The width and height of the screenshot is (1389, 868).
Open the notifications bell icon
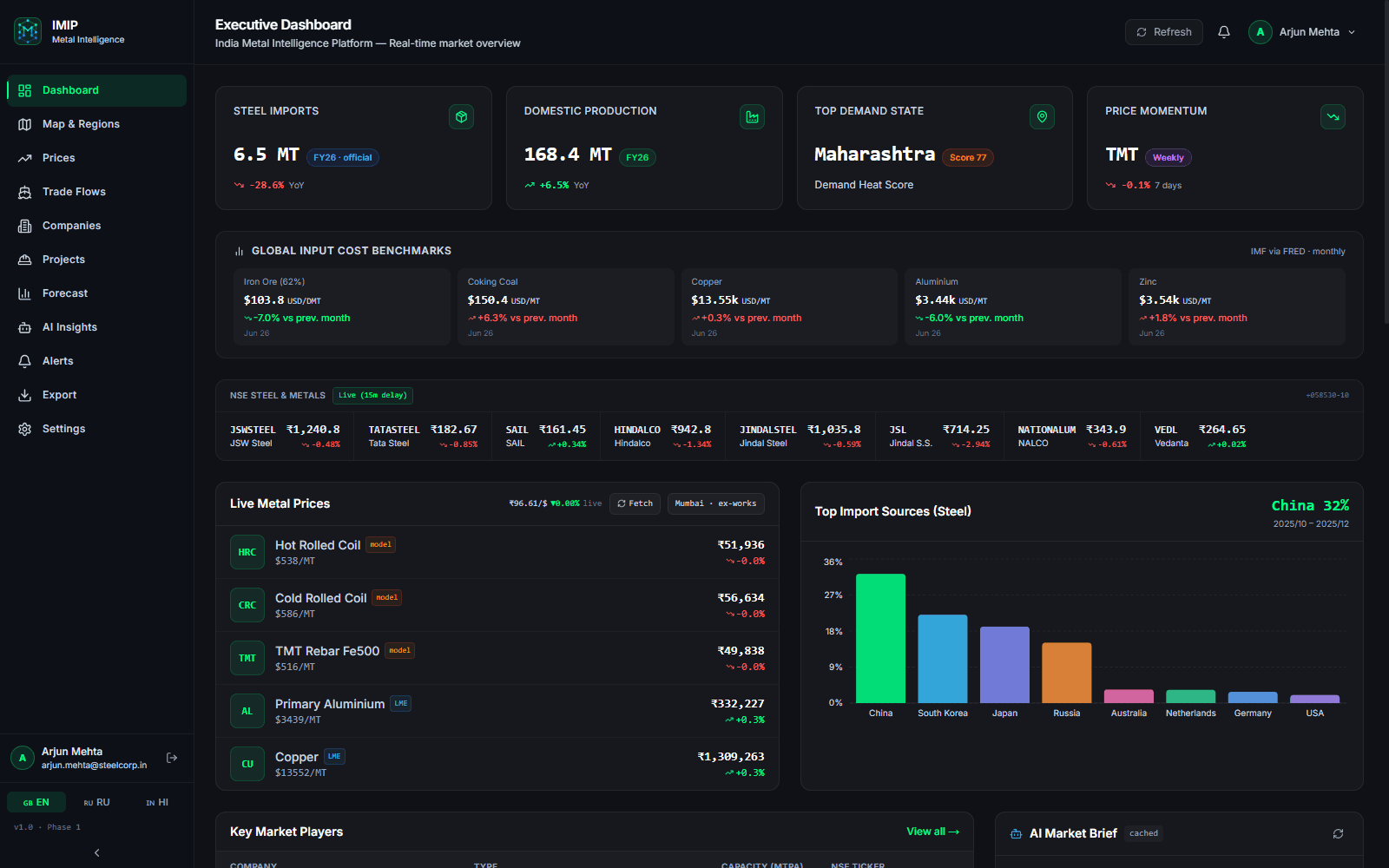coord(1224,32)
